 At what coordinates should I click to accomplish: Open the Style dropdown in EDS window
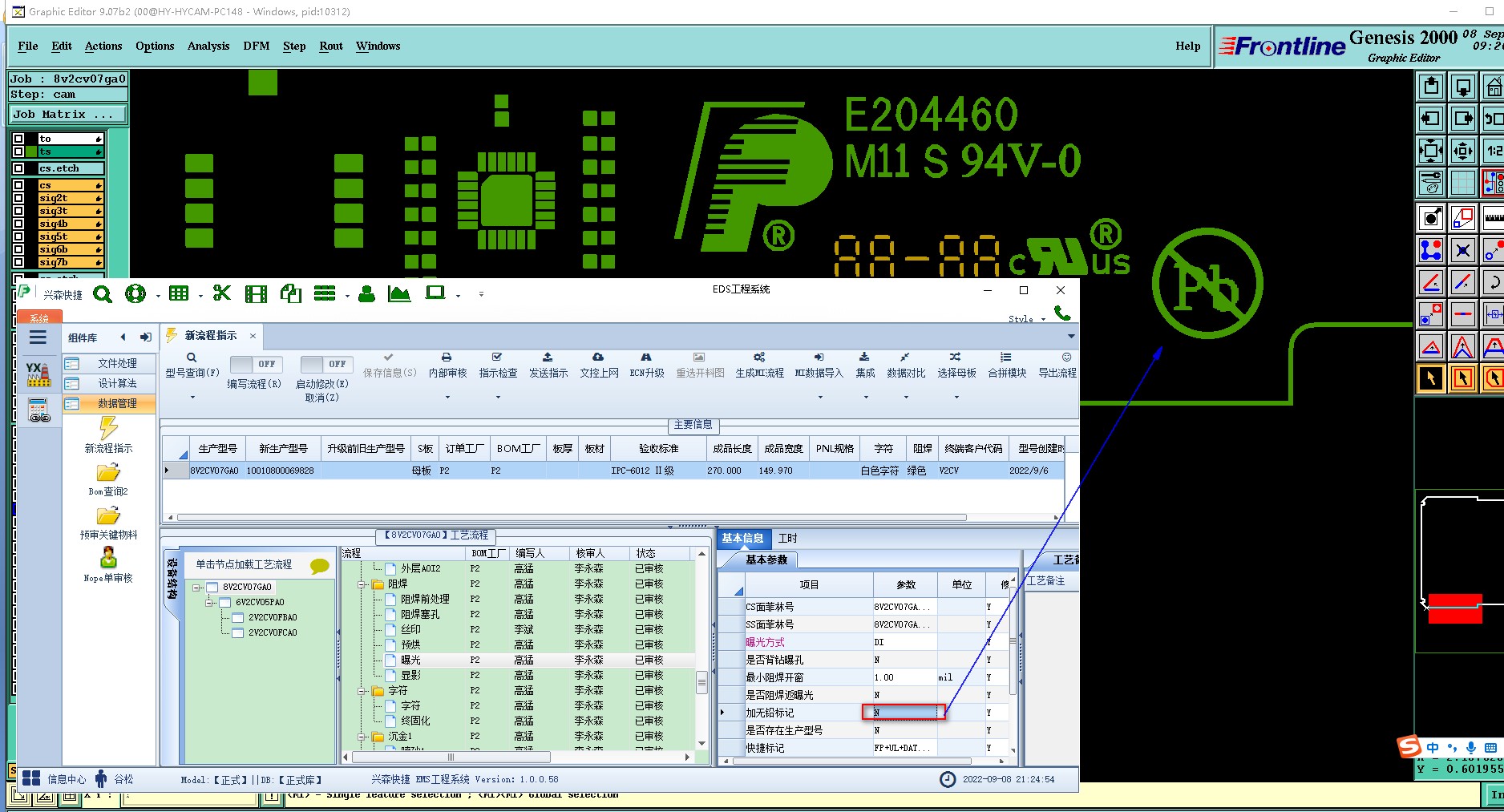point(1027,319)
